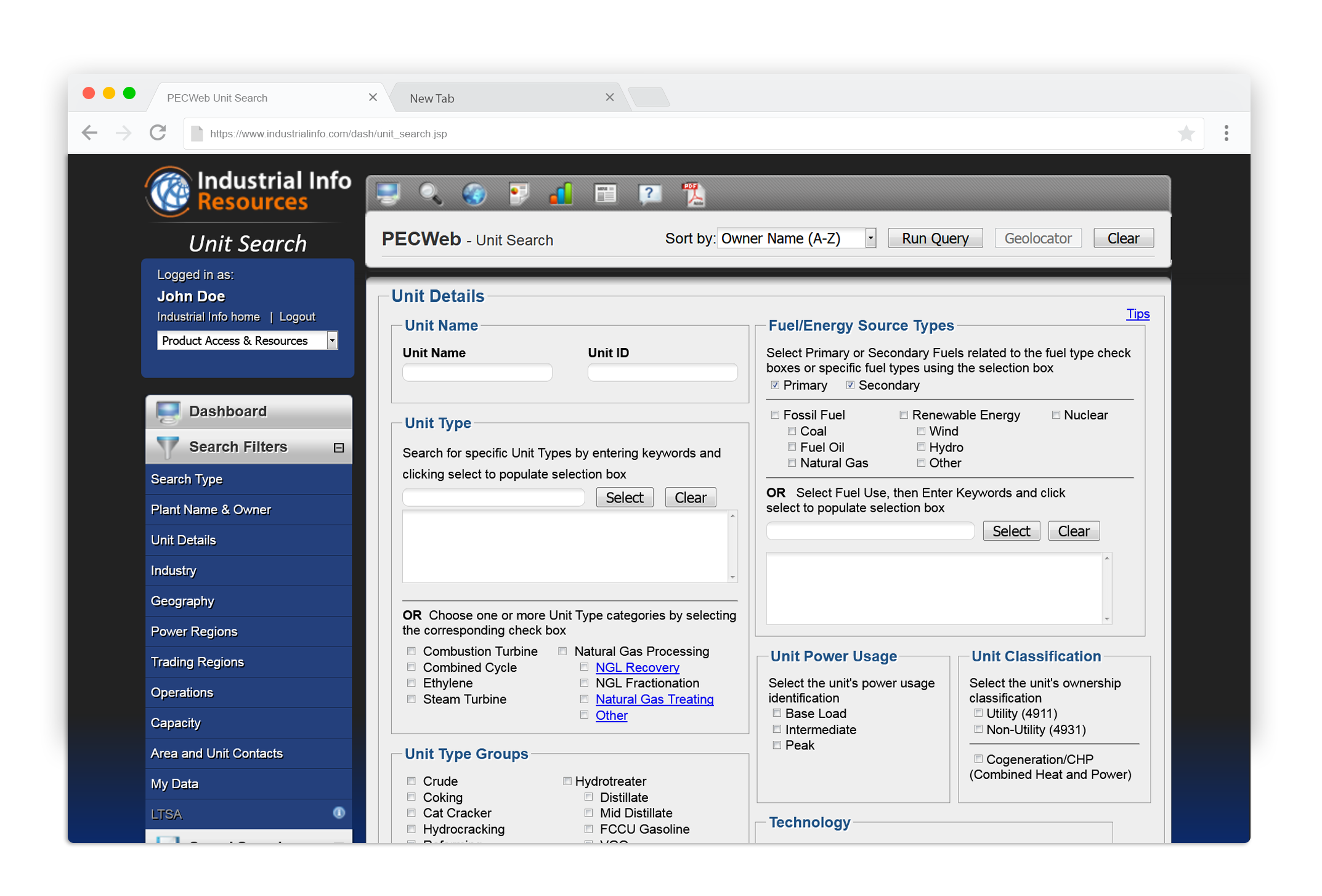The image size is (1322, 896).
Task: Open the Natural Gas Treating link
Action: tap(654, 700)
